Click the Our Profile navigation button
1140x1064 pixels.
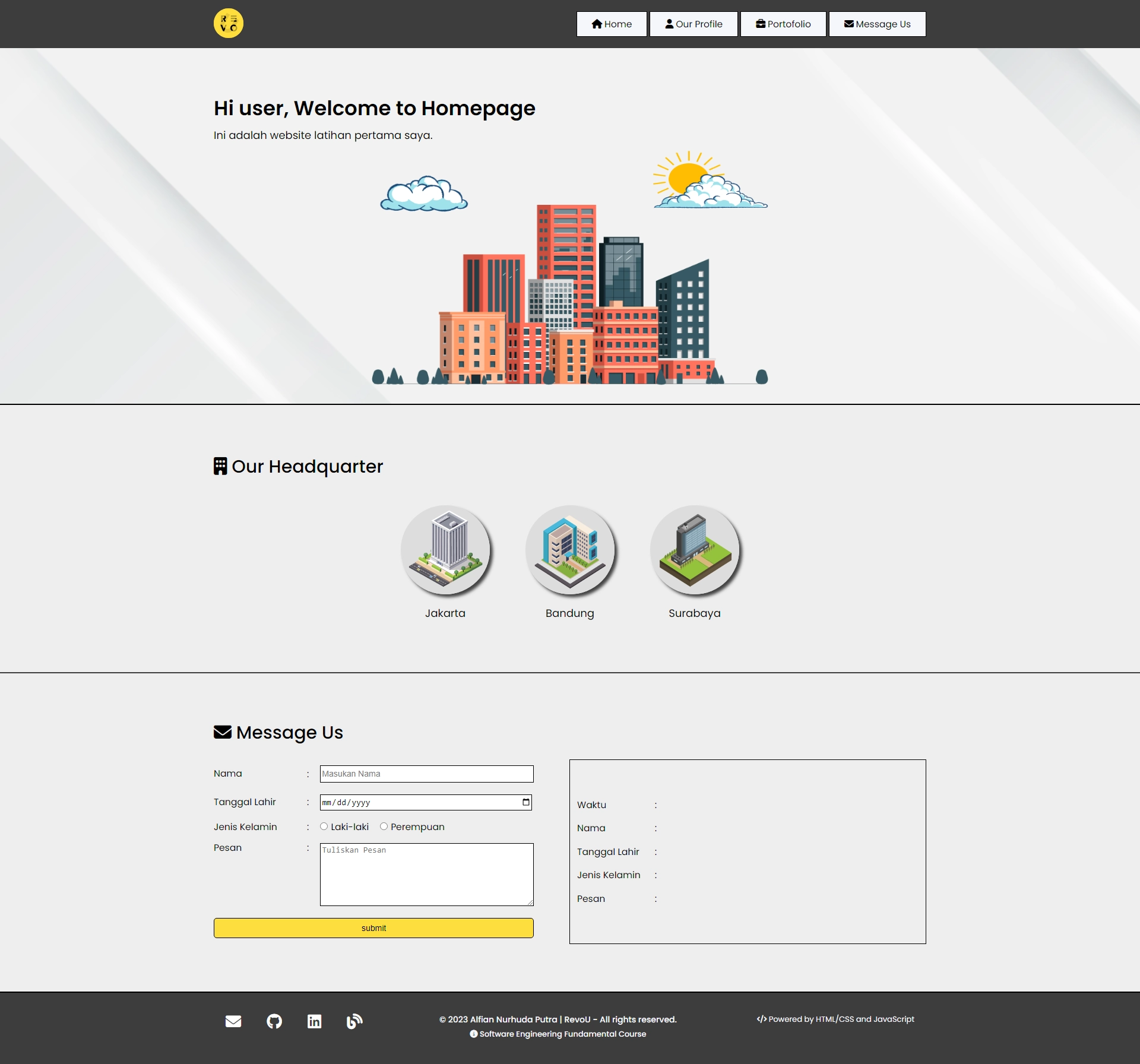coord(693,24)
